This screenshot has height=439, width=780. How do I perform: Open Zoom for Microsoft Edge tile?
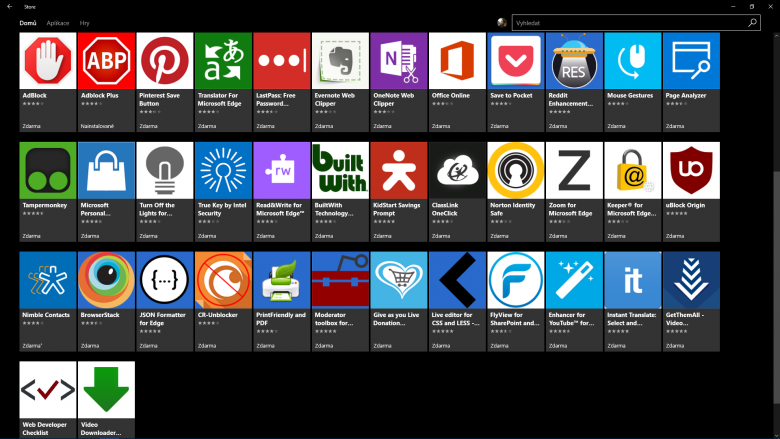(x=574, y=192)
